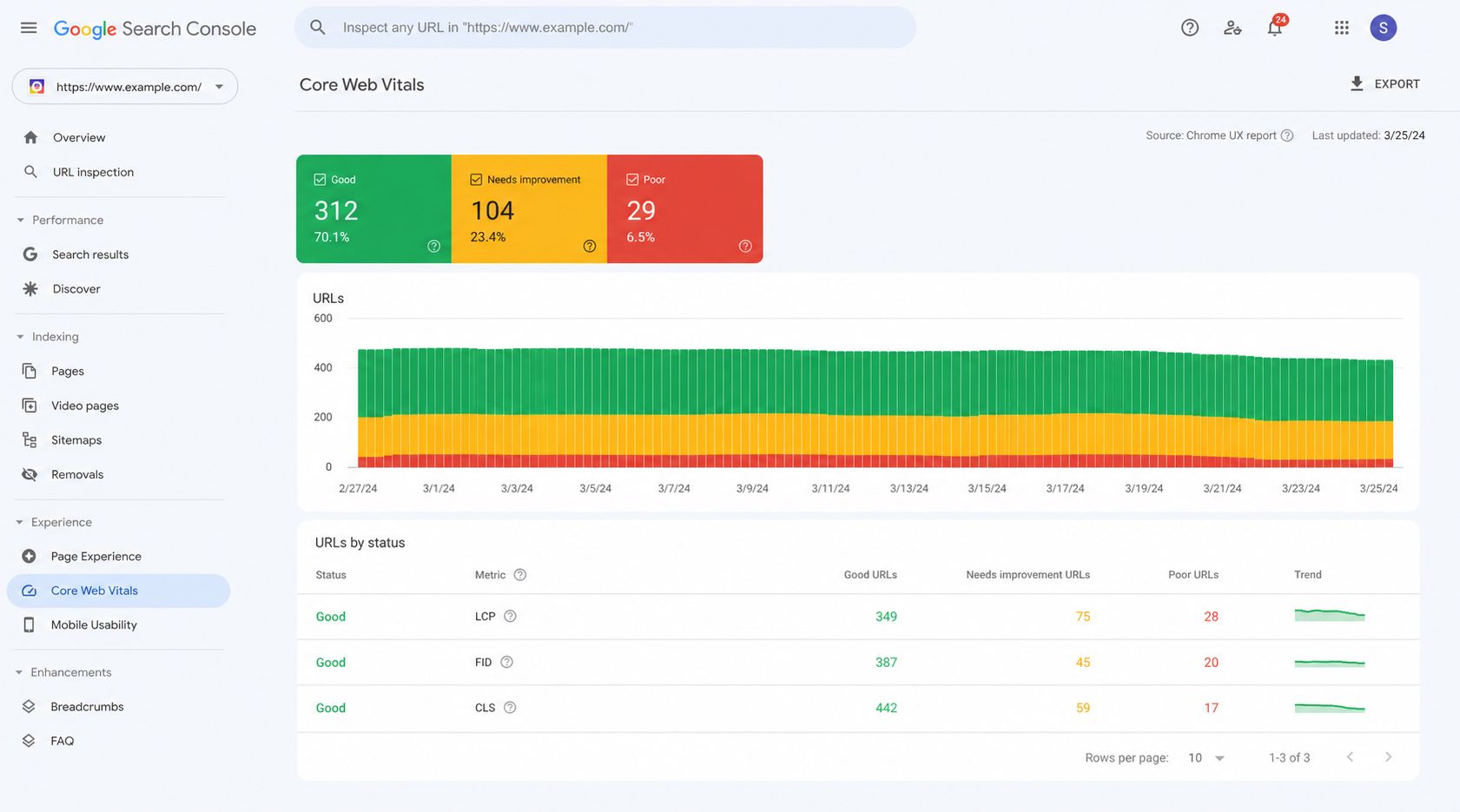Go to previous table page
1460x812 pixels.
[x=1351, y=757]
